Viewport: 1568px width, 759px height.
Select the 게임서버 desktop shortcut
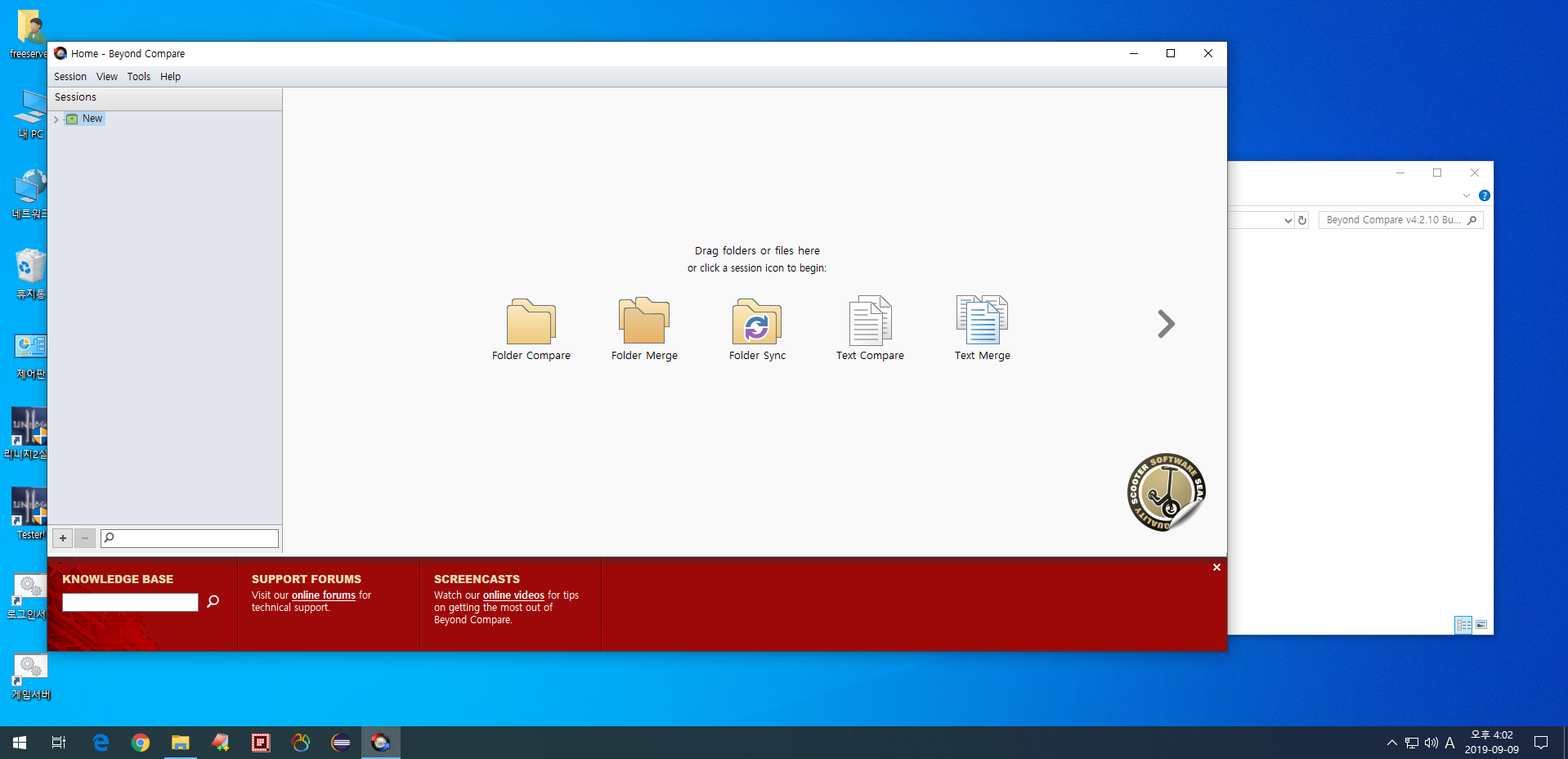(30, 676)
